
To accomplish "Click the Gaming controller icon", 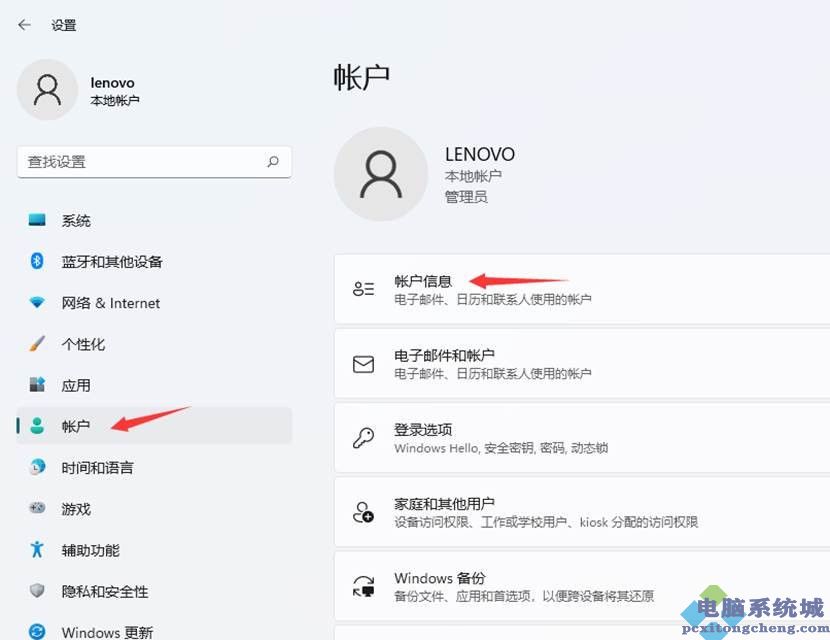I will click(37, 508).
